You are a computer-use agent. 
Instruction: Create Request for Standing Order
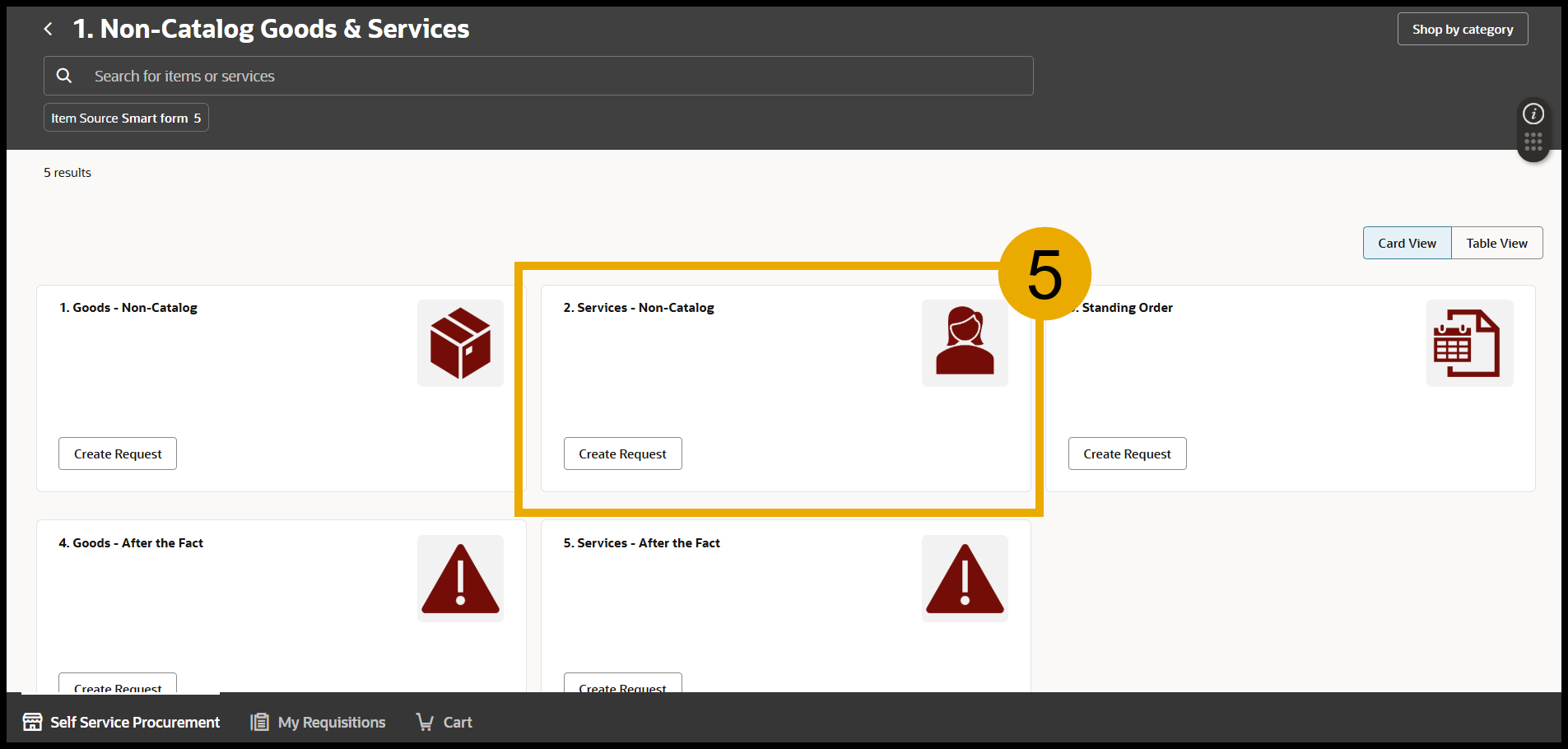[x=1127, y=454]
